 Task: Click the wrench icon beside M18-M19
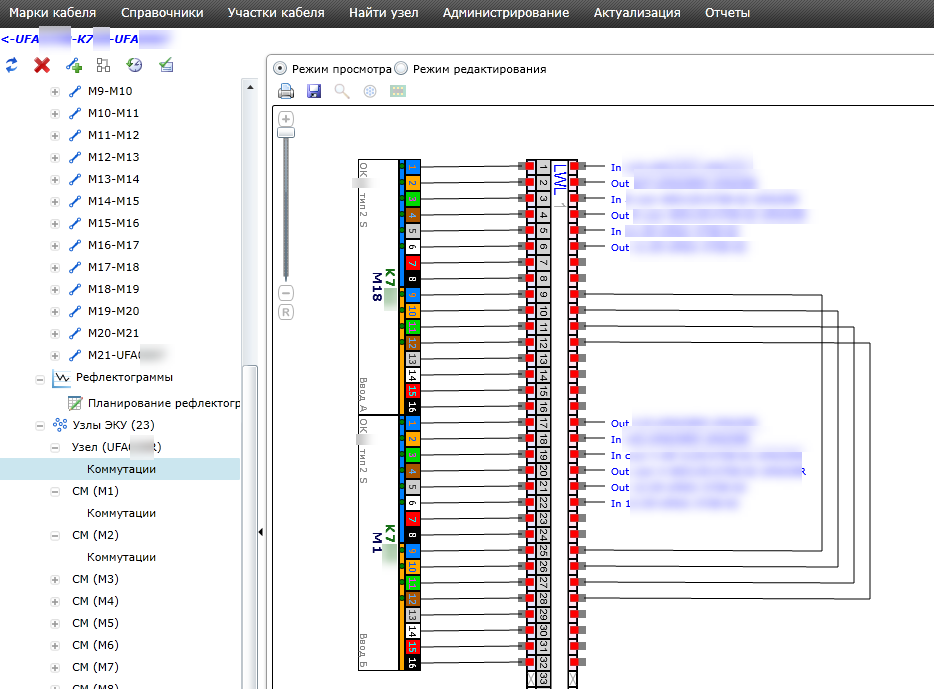[75, 289]
